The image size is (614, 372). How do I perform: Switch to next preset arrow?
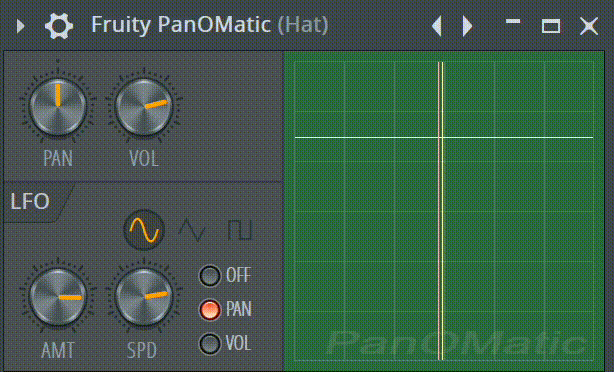(467, 26)
